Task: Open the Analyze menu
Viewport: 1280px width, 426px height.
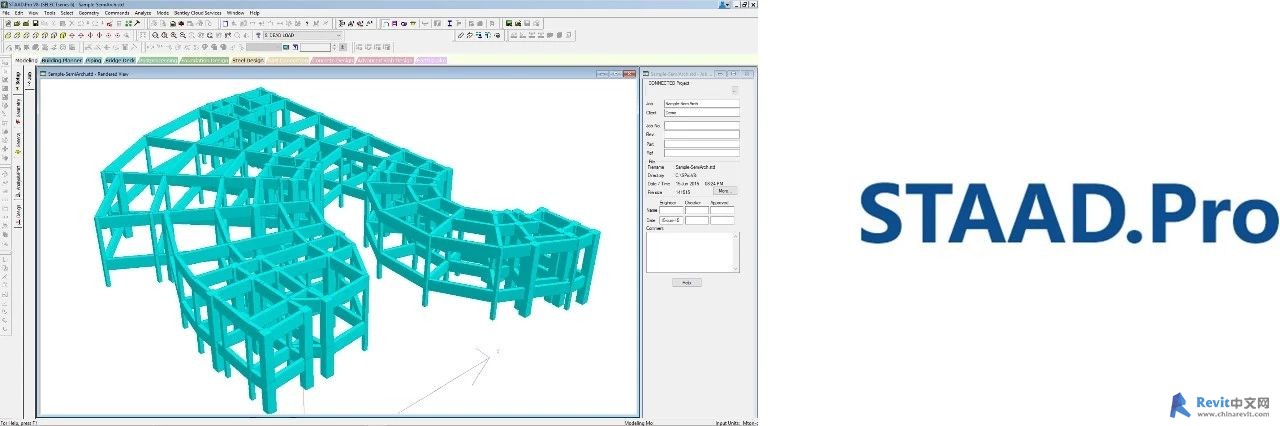Action: (x=143, y=13)
